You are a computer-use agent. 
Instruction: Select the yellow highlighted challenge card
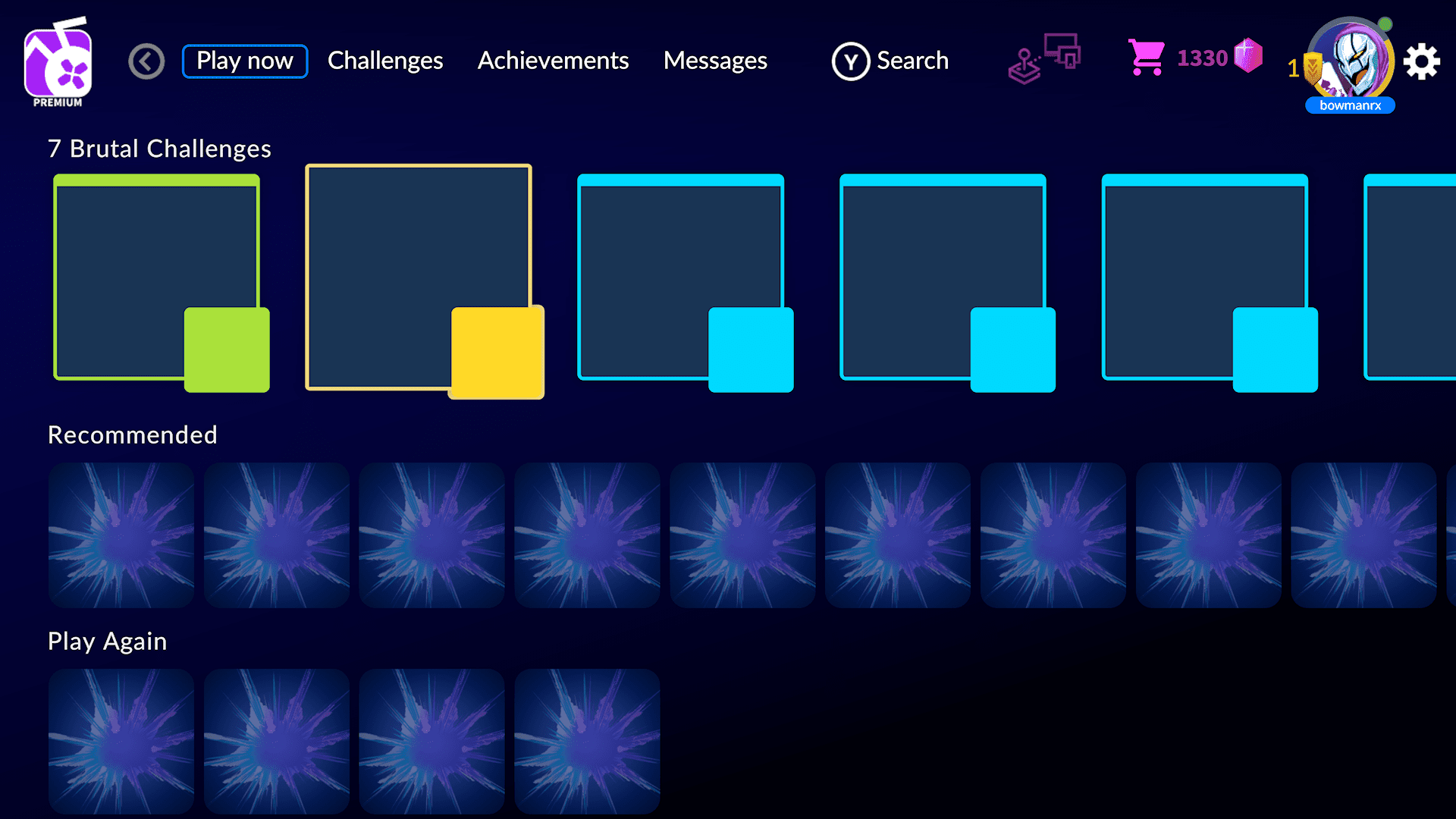[x=418, y=278]
